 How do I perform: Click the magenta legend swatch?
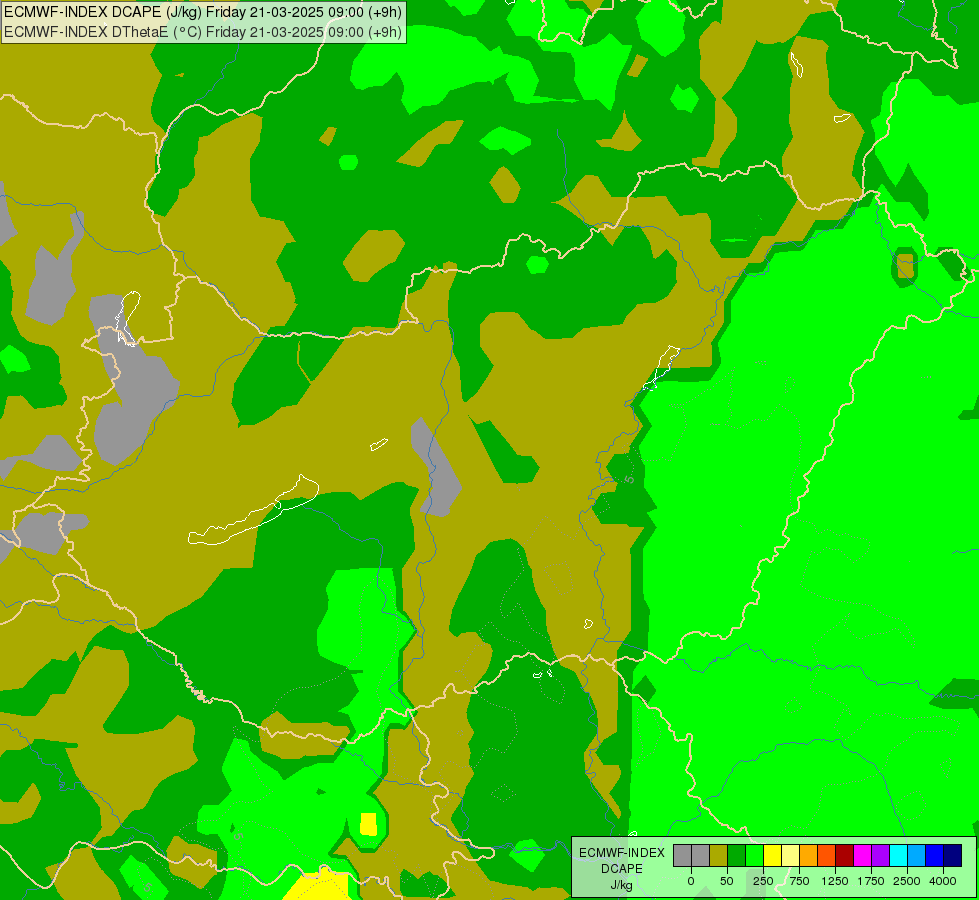(863, 855)
